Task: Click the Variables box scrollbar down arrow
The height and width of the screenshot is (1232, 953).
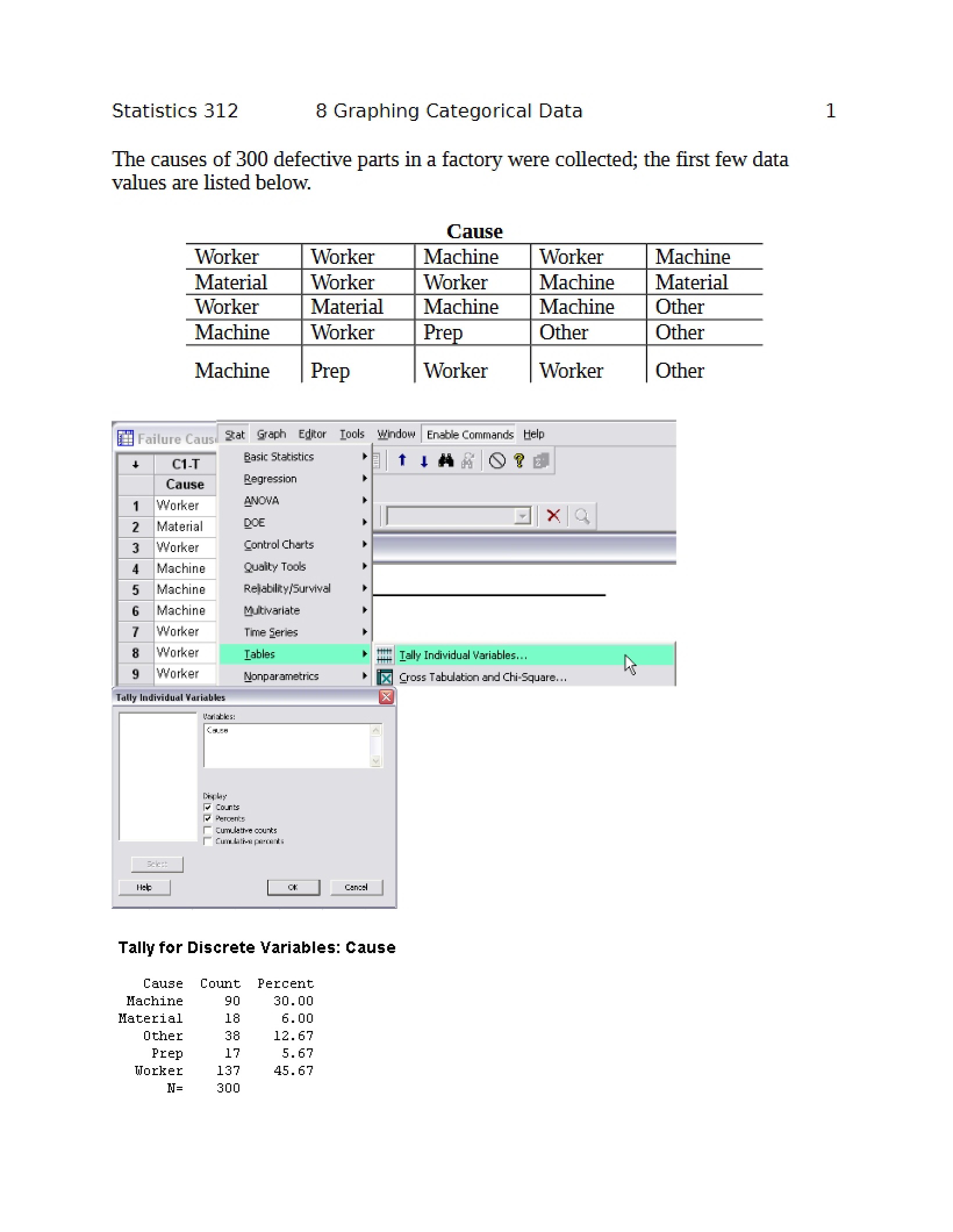Action: (x=376, y=761)
